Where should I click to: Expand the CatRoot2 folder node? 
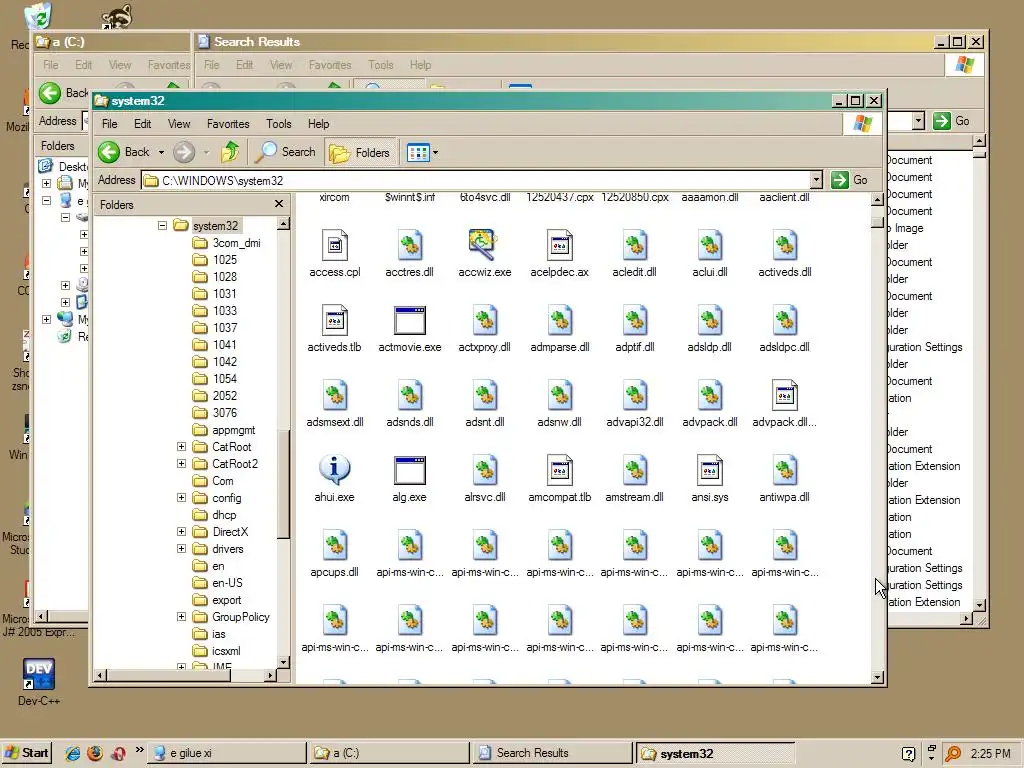point(182,464)
